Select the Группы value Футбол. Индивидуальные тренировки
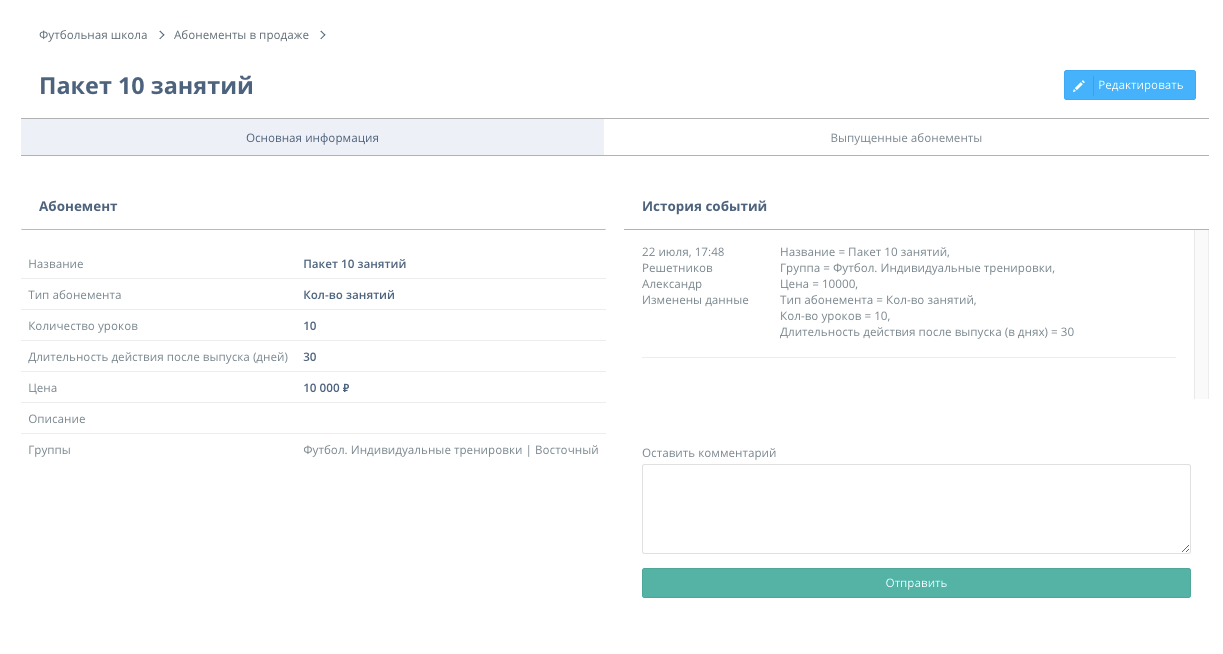Image resolution: width=1223 pixels, height=654 pixels. pos(412,450)
